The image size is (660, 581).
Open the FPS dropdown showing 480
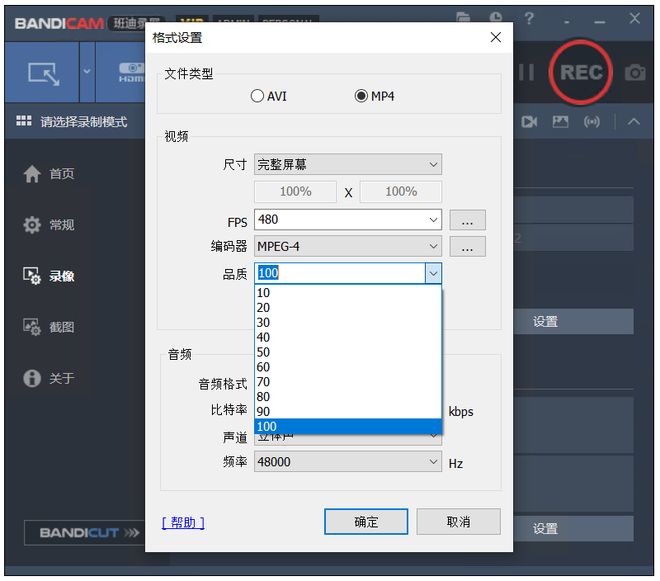coord(348,219)
